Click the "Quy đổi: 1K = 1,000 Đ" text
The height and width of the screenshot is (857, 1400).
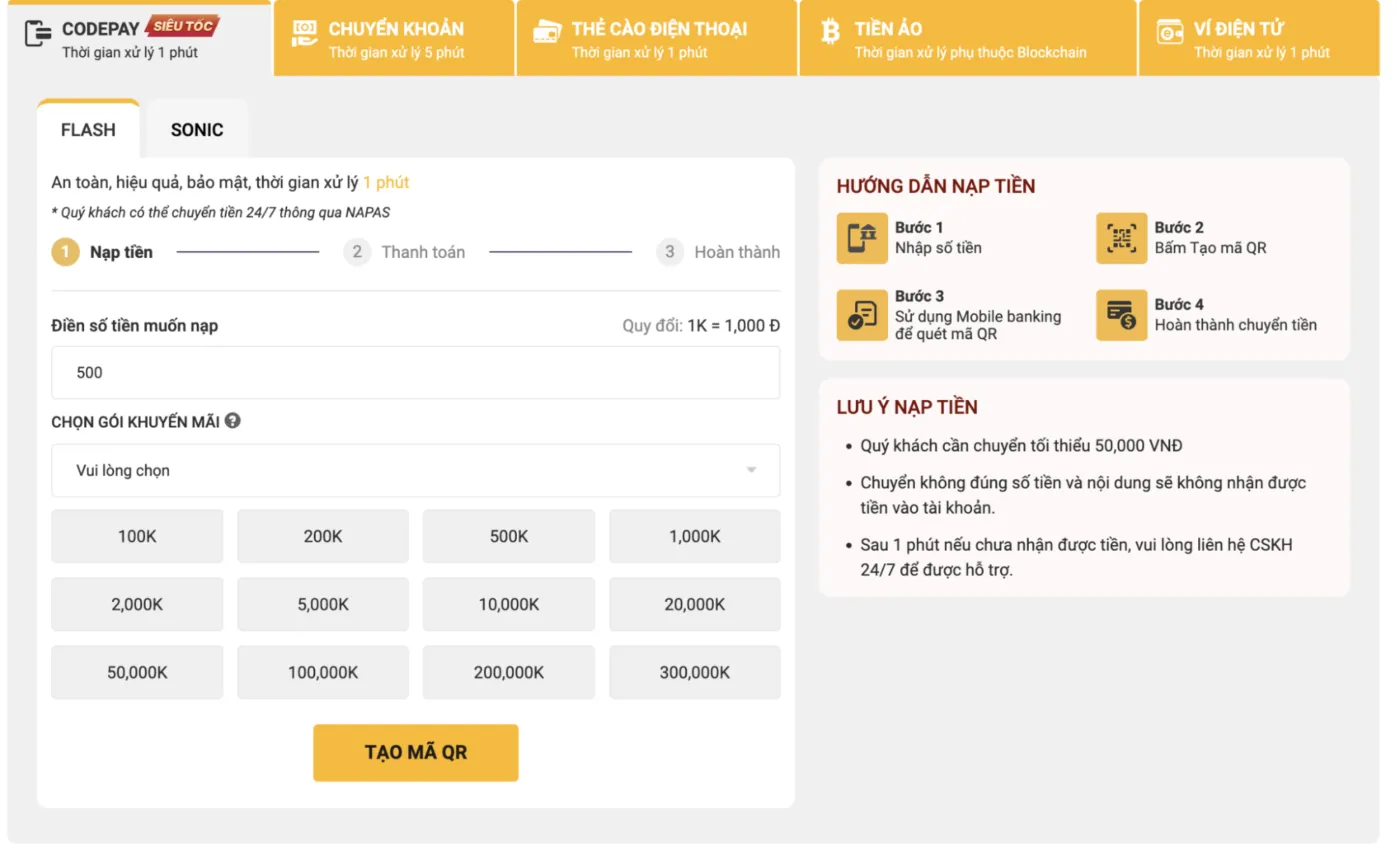(701, 326)
